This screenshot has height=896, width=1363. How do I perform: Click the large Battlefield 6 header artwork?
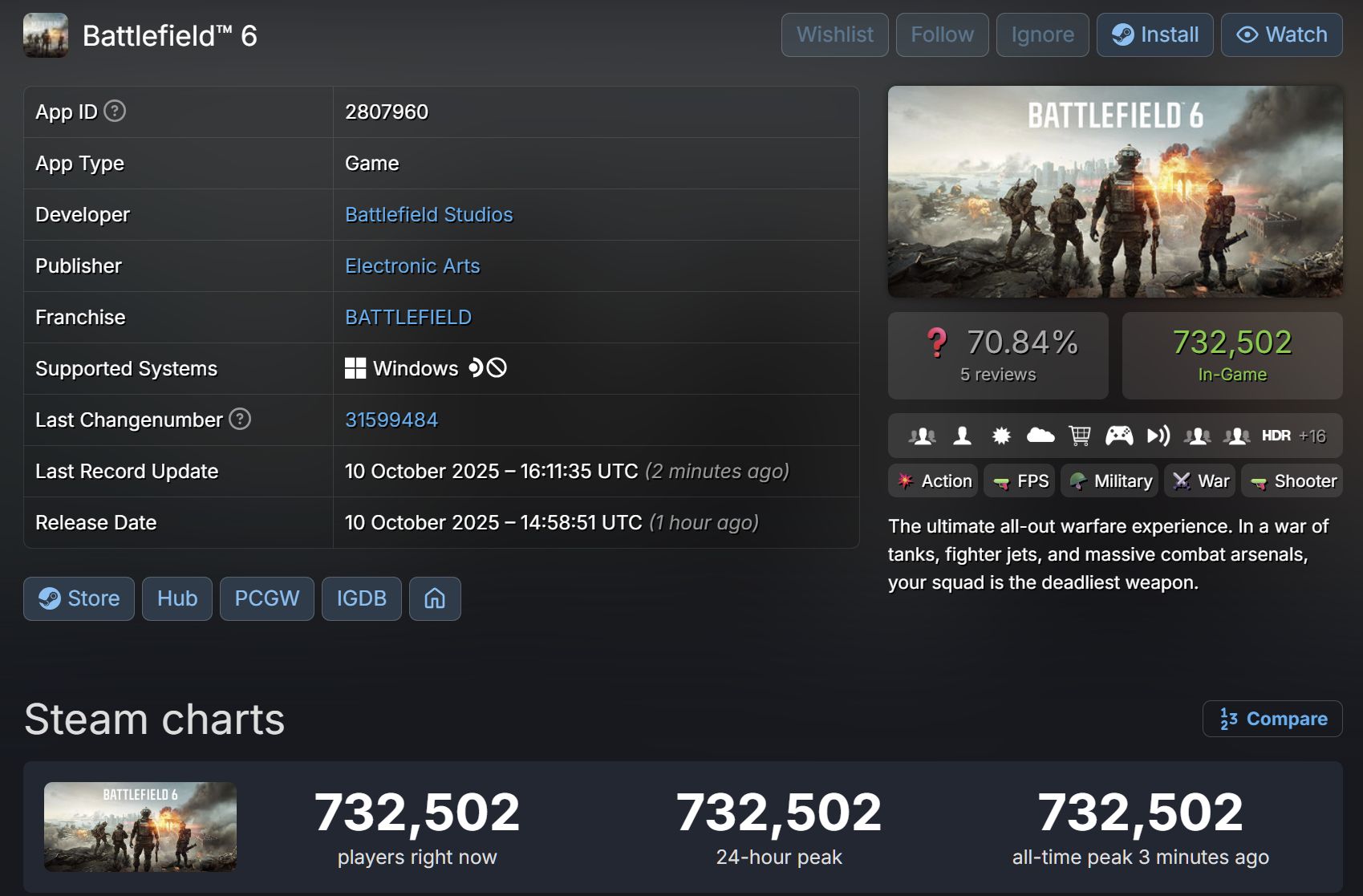tap(1115, 192)
